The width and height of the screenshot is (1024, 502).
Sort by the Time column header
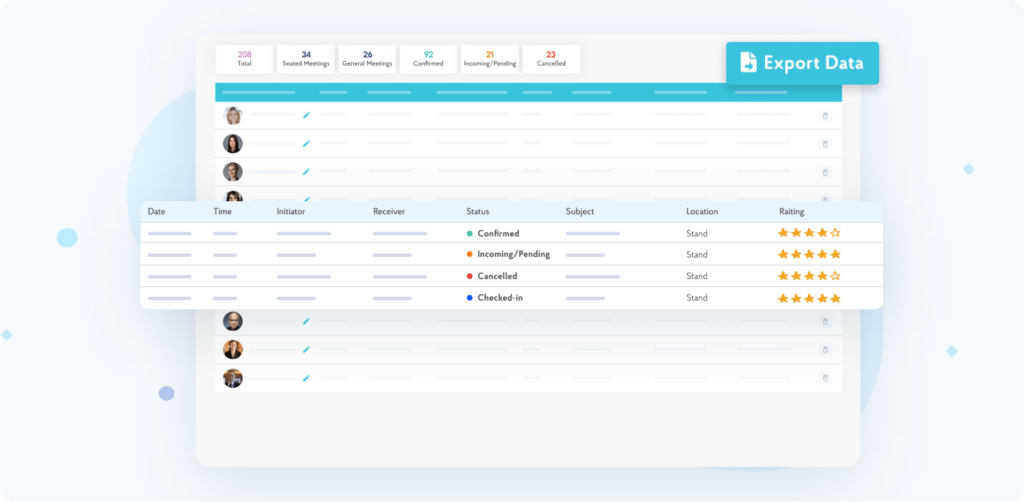tap(222, 212)
